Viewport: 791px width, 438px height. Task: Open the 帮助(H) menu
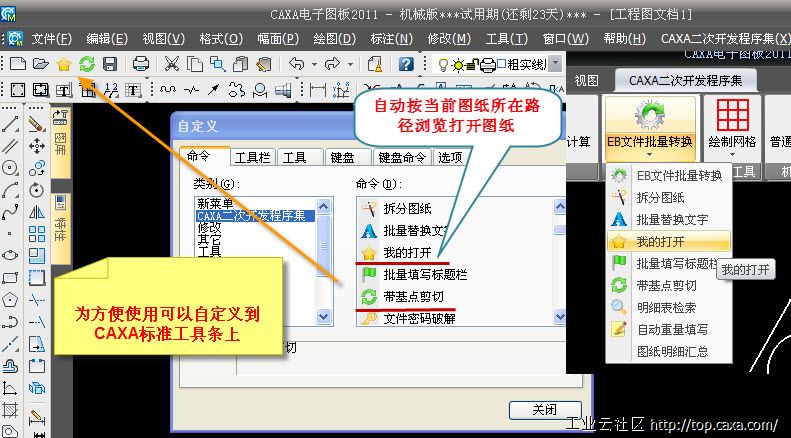[625, 38]
